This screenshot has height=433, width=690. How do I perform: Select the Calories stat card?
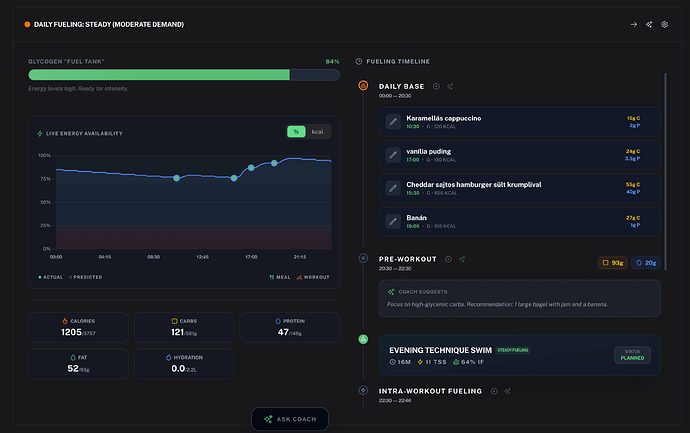tap(78, 327)
